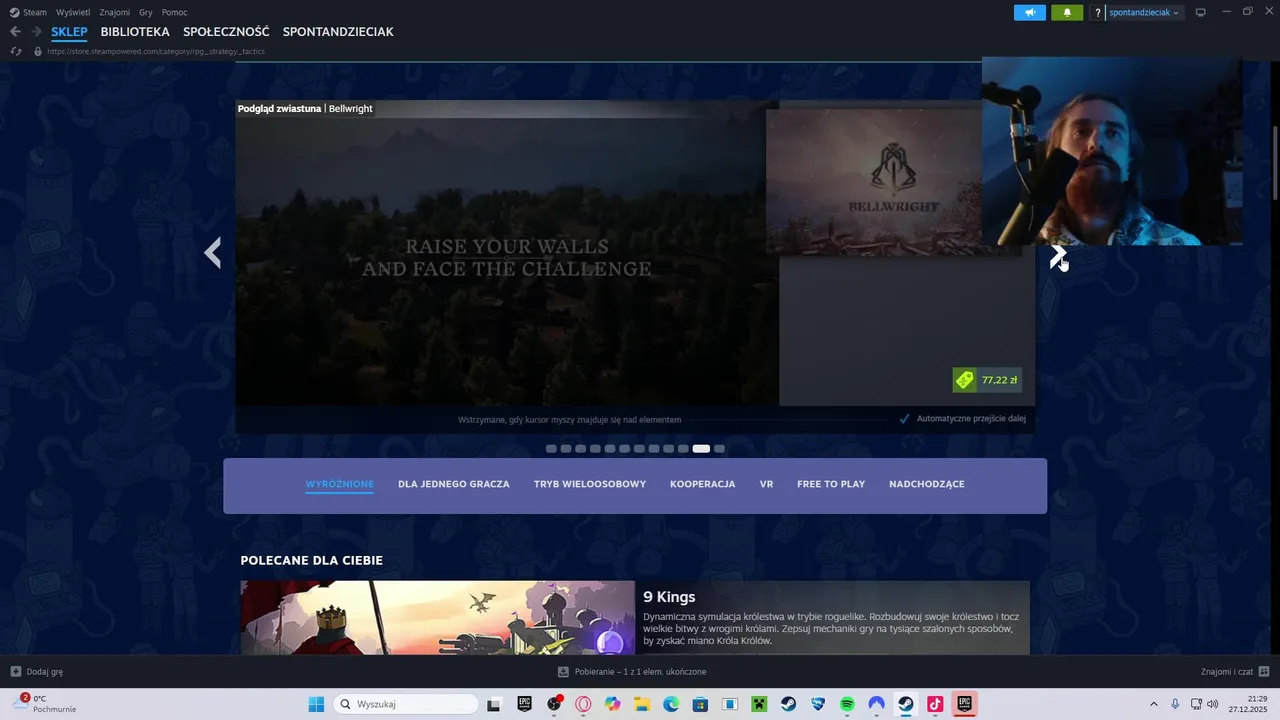The image size is (1280, 720).
Task: Select the first carousel page dot
Action: point(551,449)
